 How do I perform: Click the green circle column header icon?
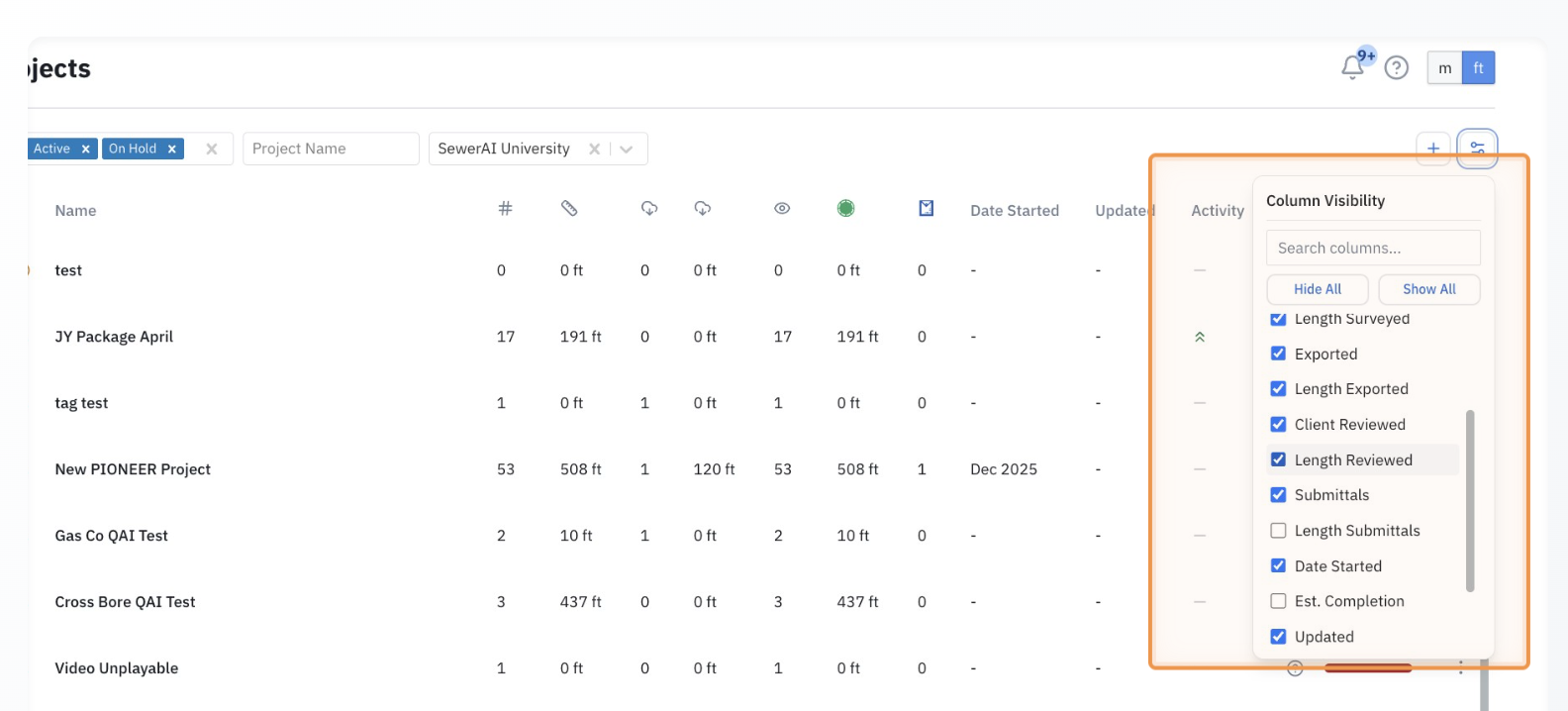tap(845, 209)
